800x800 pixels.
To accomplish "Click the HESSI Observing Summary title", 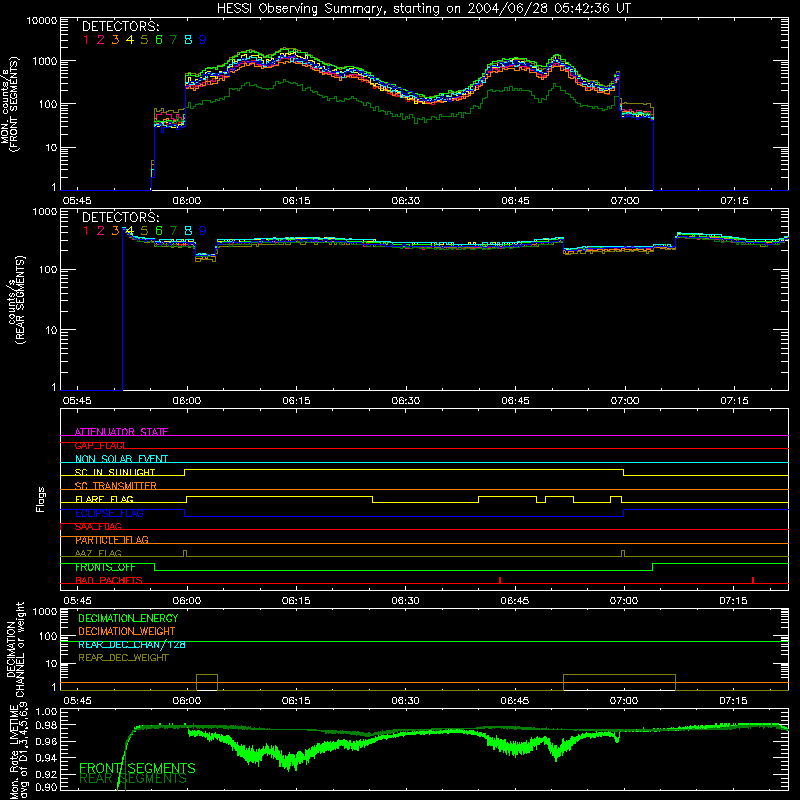I will point(424,9).
